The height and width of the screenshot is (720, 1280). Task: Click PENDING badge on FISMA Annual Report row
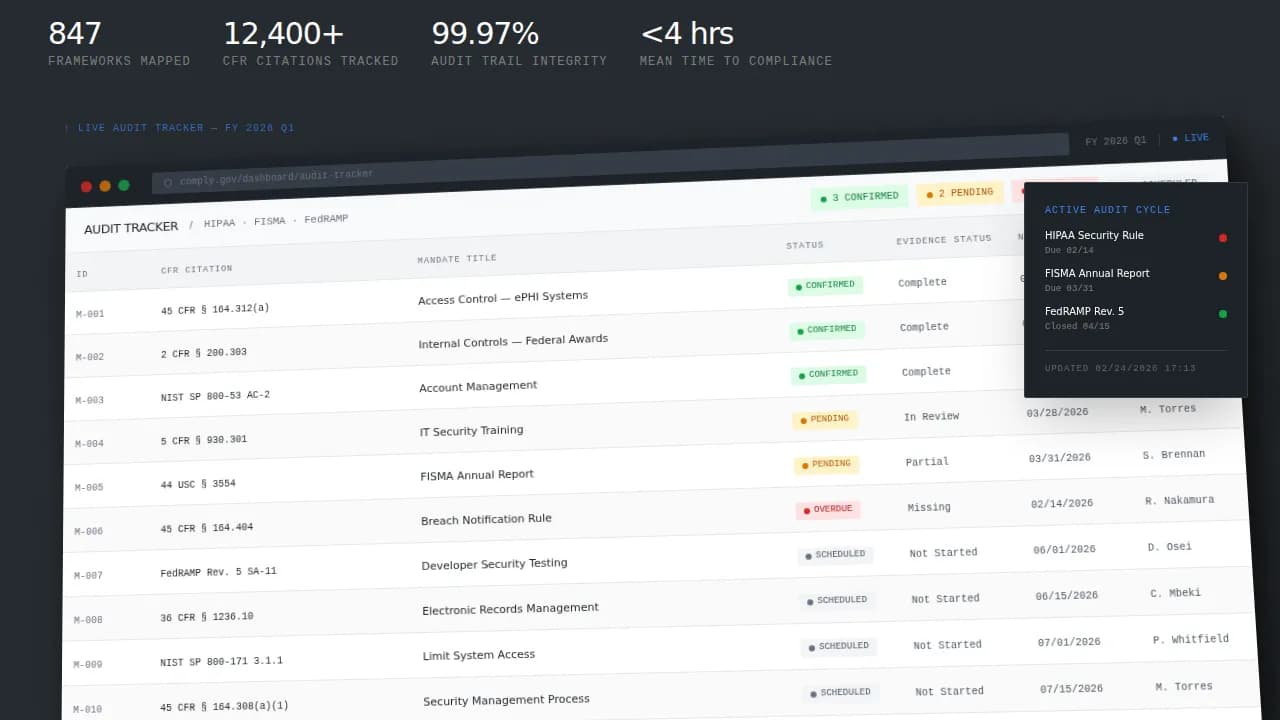(x=827, y=465)
